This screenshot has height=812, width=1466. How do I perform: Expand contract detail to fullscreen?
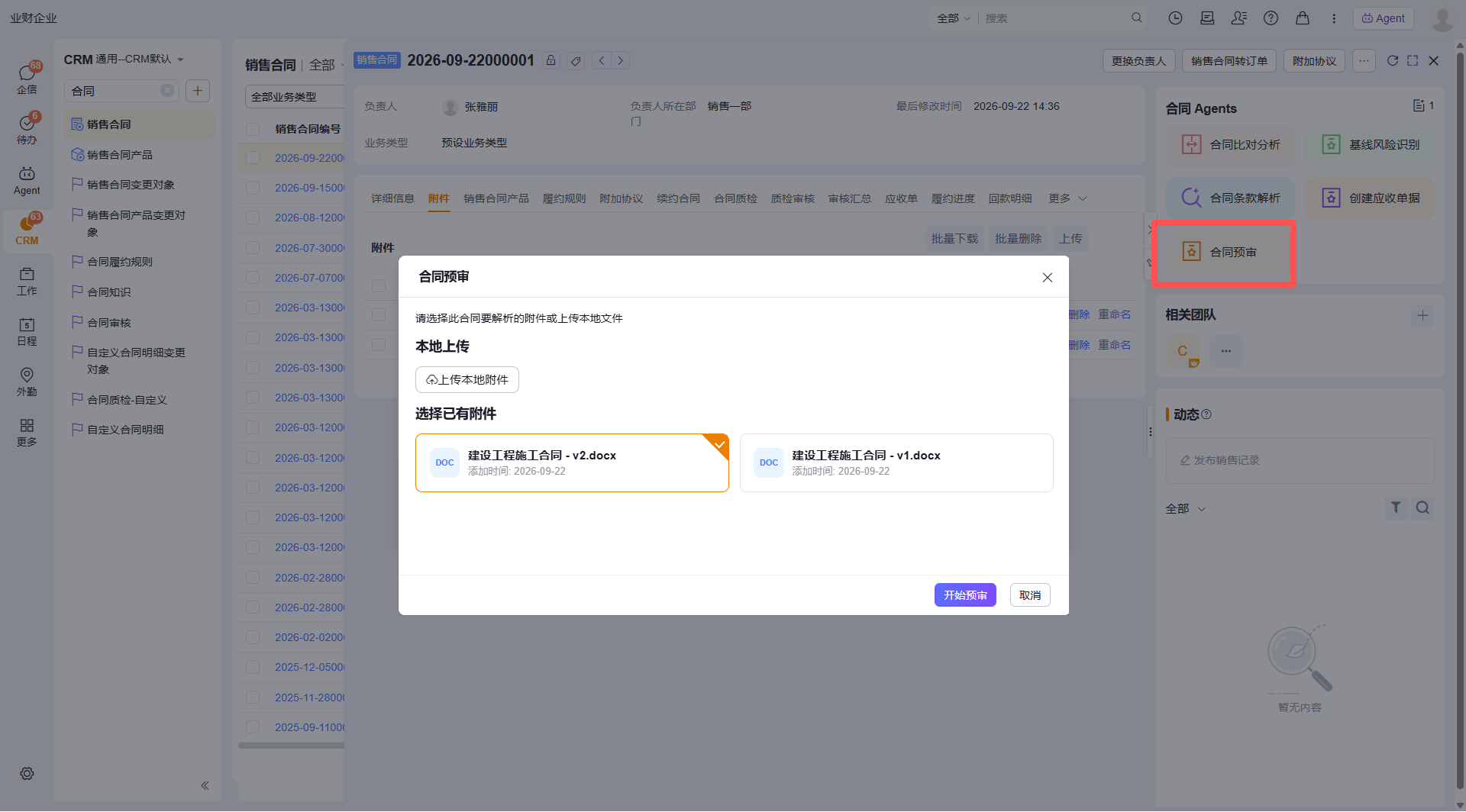pyautogui.click(x=1413, y=60)
